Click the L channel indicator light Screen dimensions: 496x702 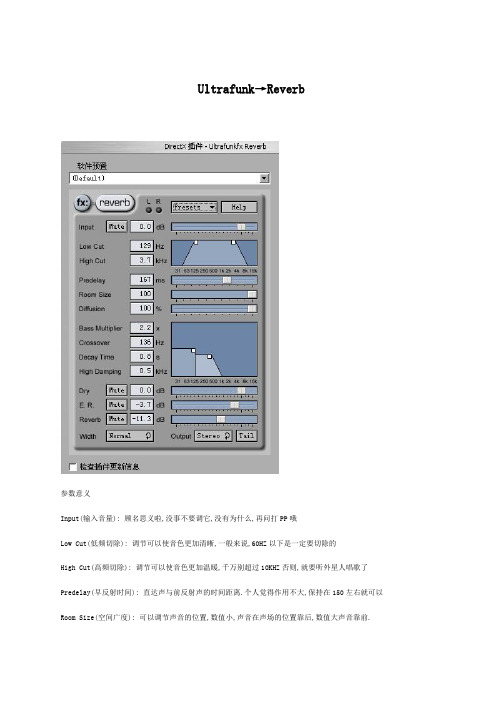tap(149, 210)
